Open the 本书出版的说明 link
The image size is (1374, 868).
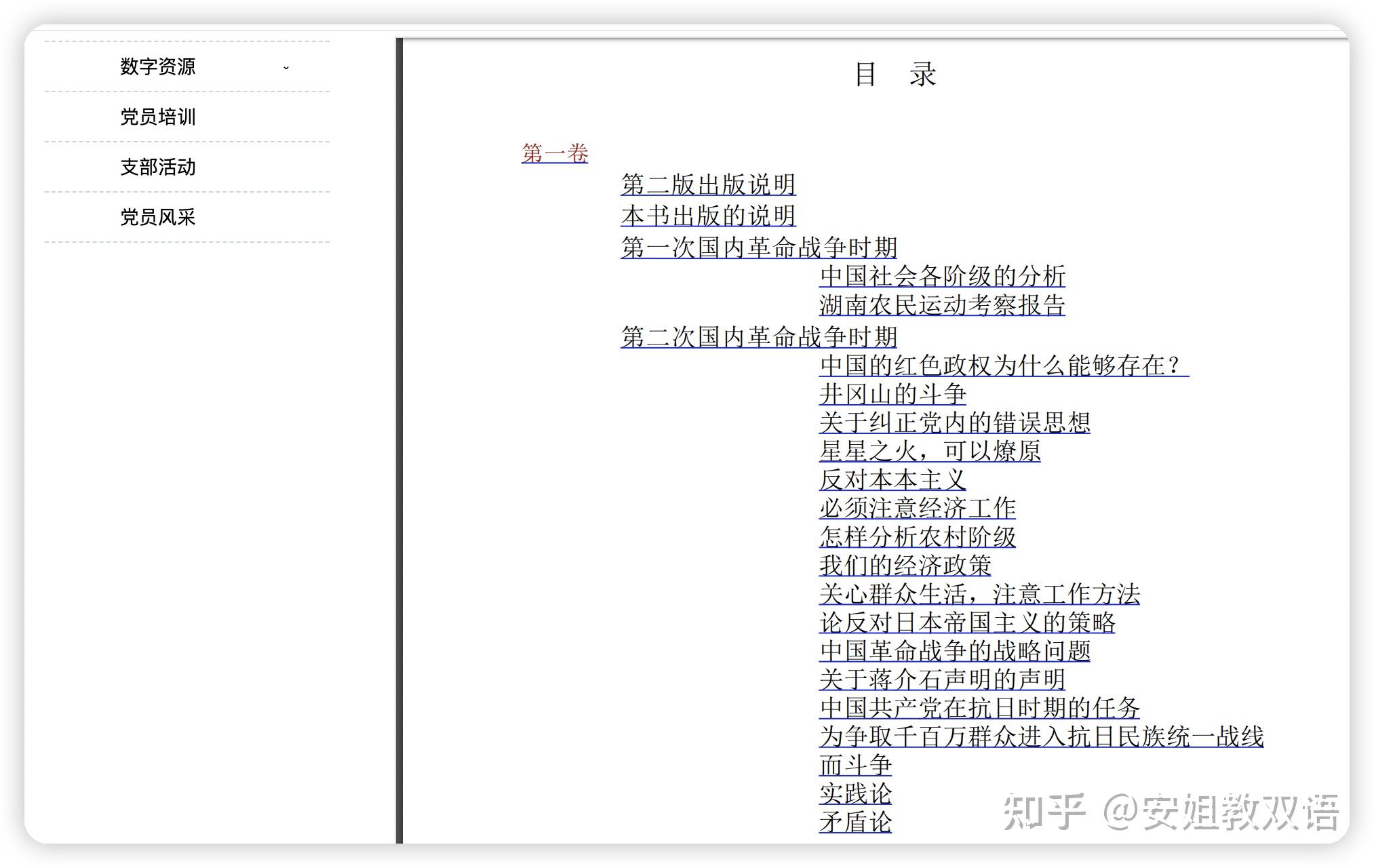tap(707, 216)
